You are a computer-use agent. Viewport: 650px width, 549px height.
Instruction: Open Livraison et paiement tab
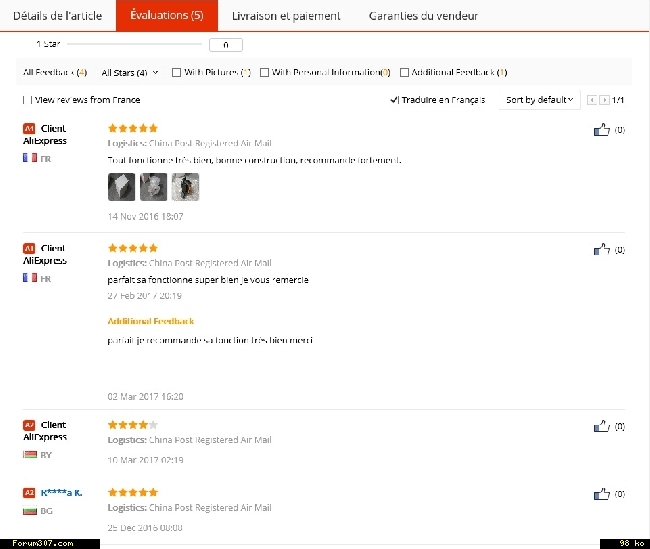pos(286,16)
